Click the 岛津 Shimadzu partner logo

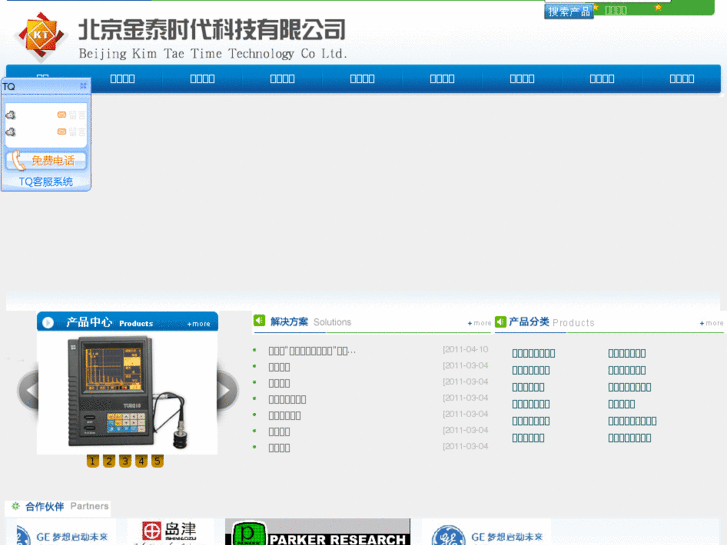click(x=170, y=532)
